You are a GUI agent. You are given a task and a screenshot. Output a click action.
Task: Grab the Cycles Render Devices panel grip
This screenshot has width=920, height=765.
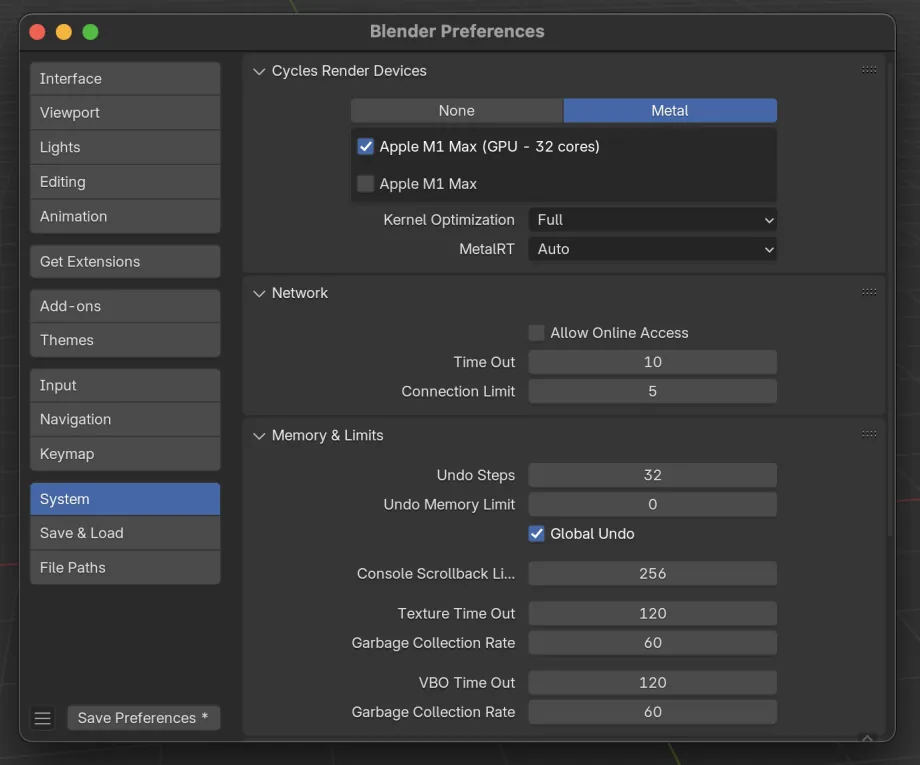coord(869,70)
